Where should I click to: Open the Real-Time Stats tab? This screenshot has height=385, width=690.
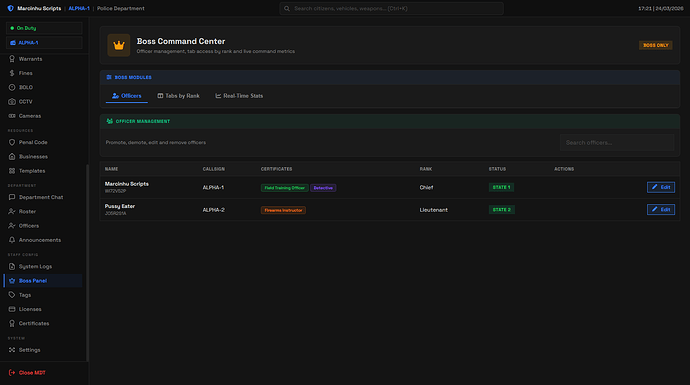[239, 96]
